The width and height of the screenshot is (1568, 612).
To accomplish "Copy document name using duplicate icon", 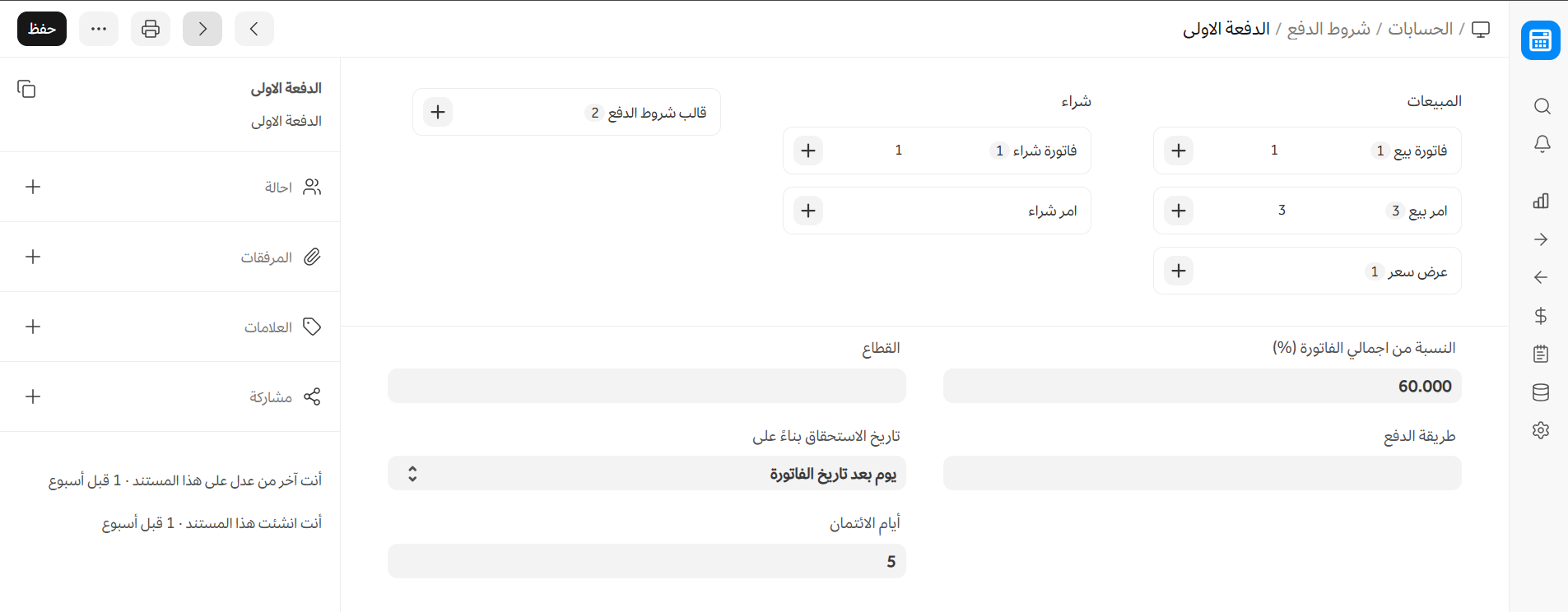I will tap(26, 89).
